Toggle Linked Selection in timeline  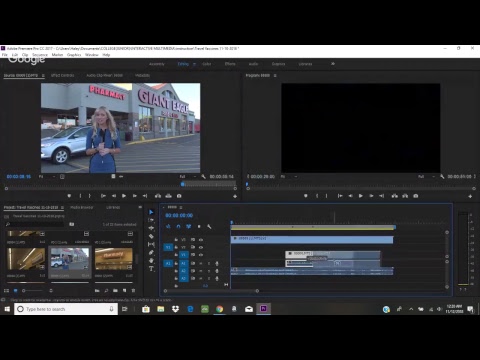(189, 227)
